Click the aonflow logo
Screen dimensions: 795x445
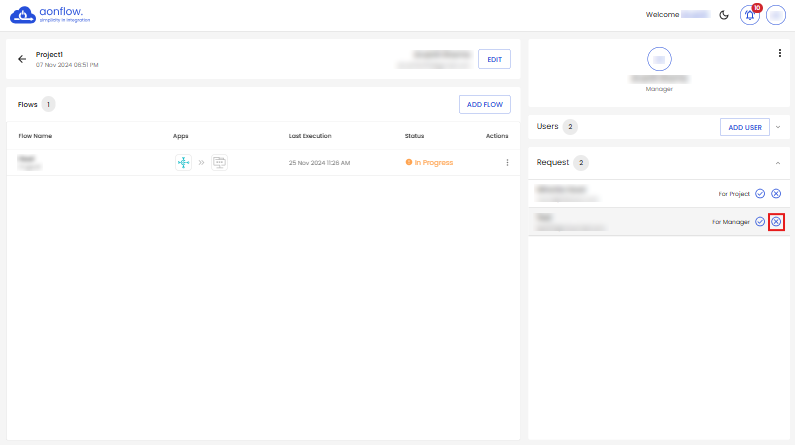point(50,14)
